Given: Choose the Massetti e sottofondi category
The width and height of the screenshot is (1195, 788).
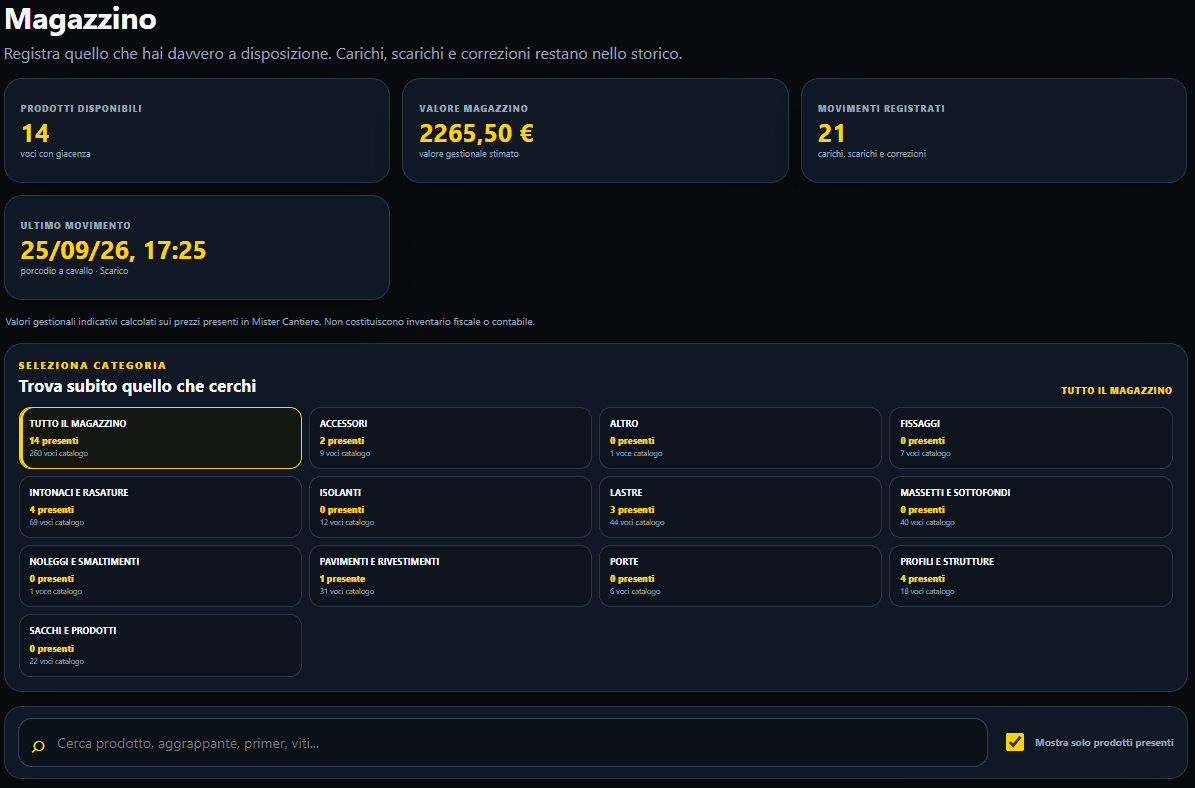Looking at the screenshot, I should pos(1030,507).
